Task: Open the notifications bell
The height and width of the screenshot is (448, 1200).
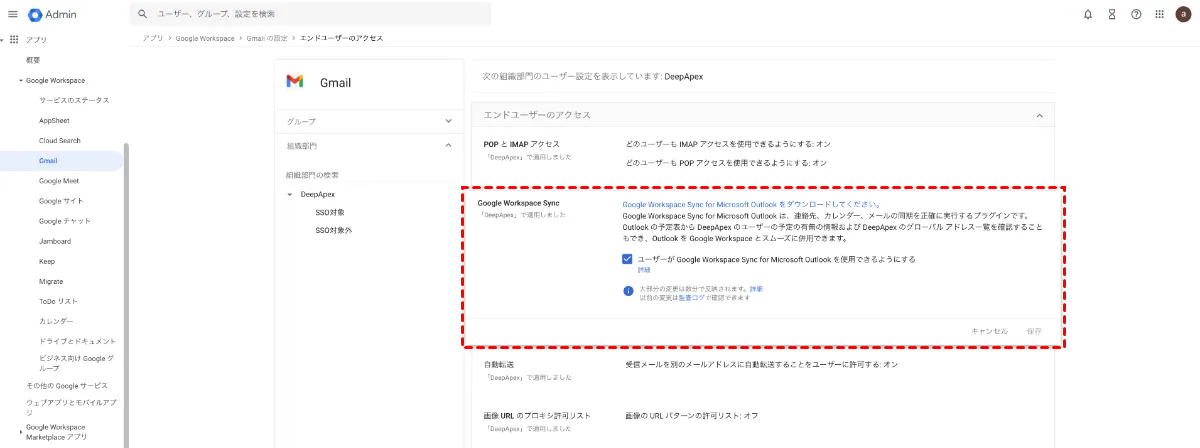Action: [x=1088, y=14]
